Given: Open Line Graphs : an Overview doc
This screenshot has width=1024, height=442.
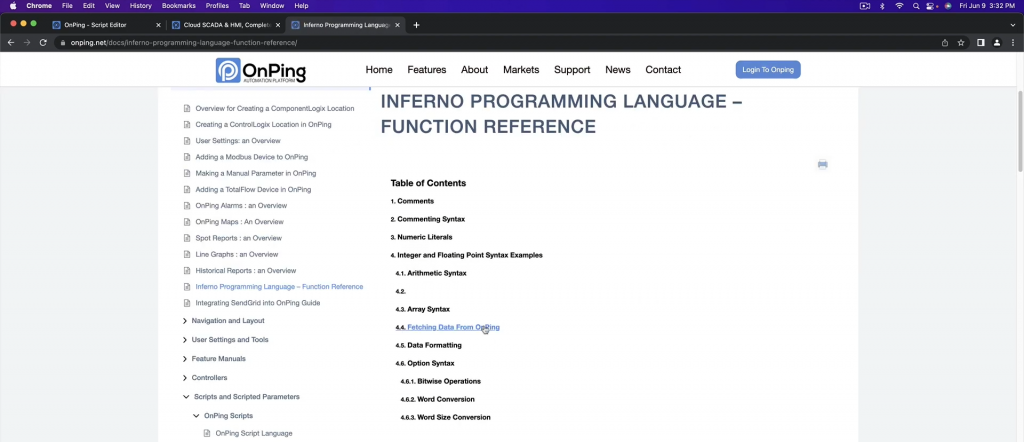Looking at the screenshot, I should click(x=236, y=255).
